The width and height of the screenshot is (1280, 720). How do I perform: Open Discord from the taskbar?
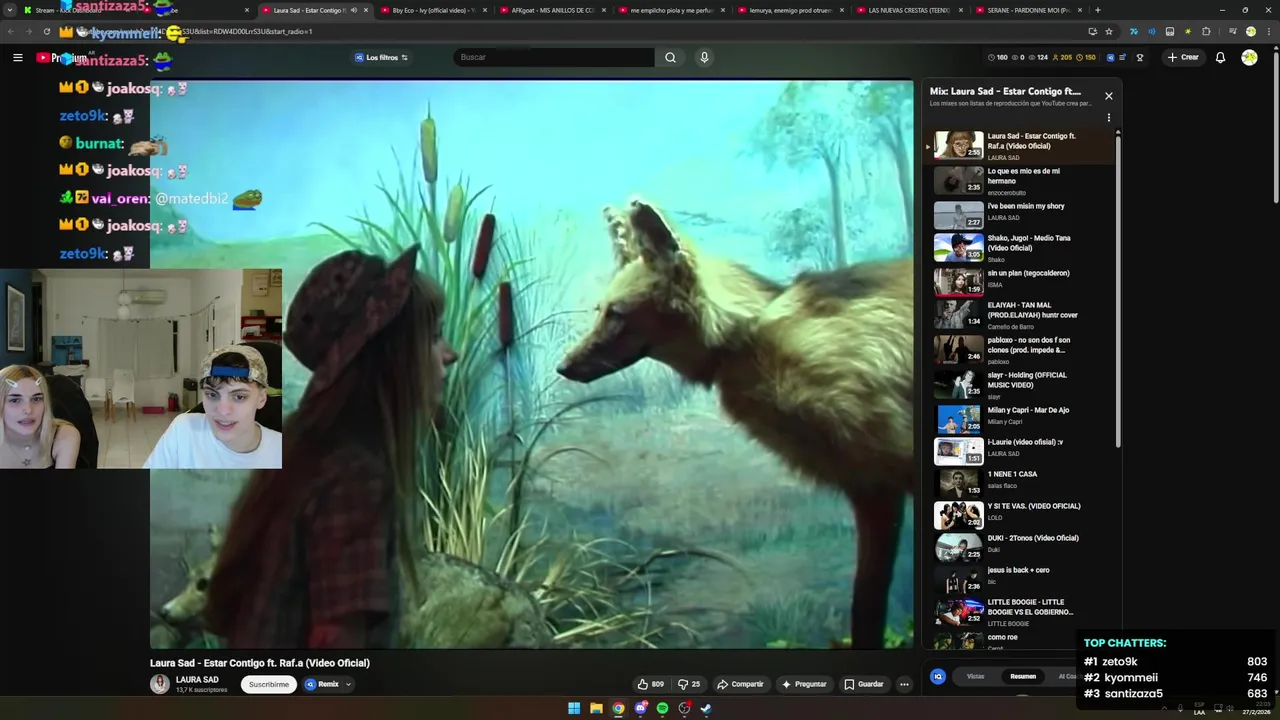tap(640, 708)
